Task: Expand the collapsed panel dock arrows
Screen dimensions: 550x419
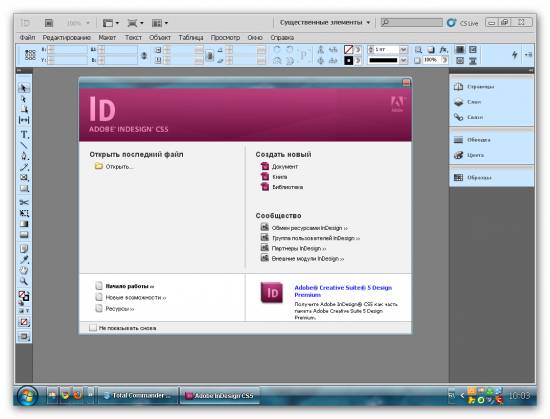Action: coord(531,70)
